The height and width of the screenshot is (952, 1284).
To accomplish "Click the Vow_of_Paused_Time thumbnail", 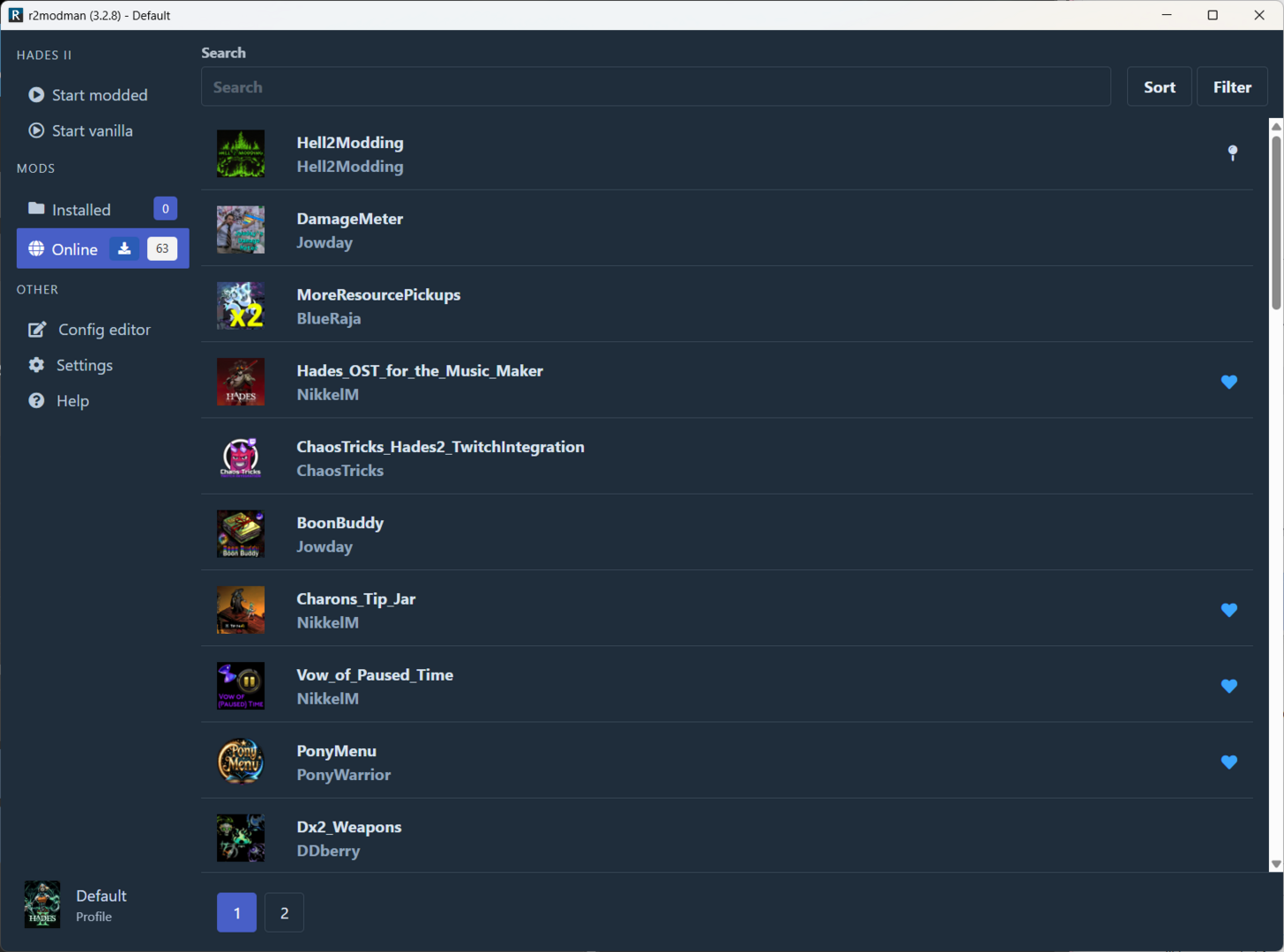I will tap(241, 686).
